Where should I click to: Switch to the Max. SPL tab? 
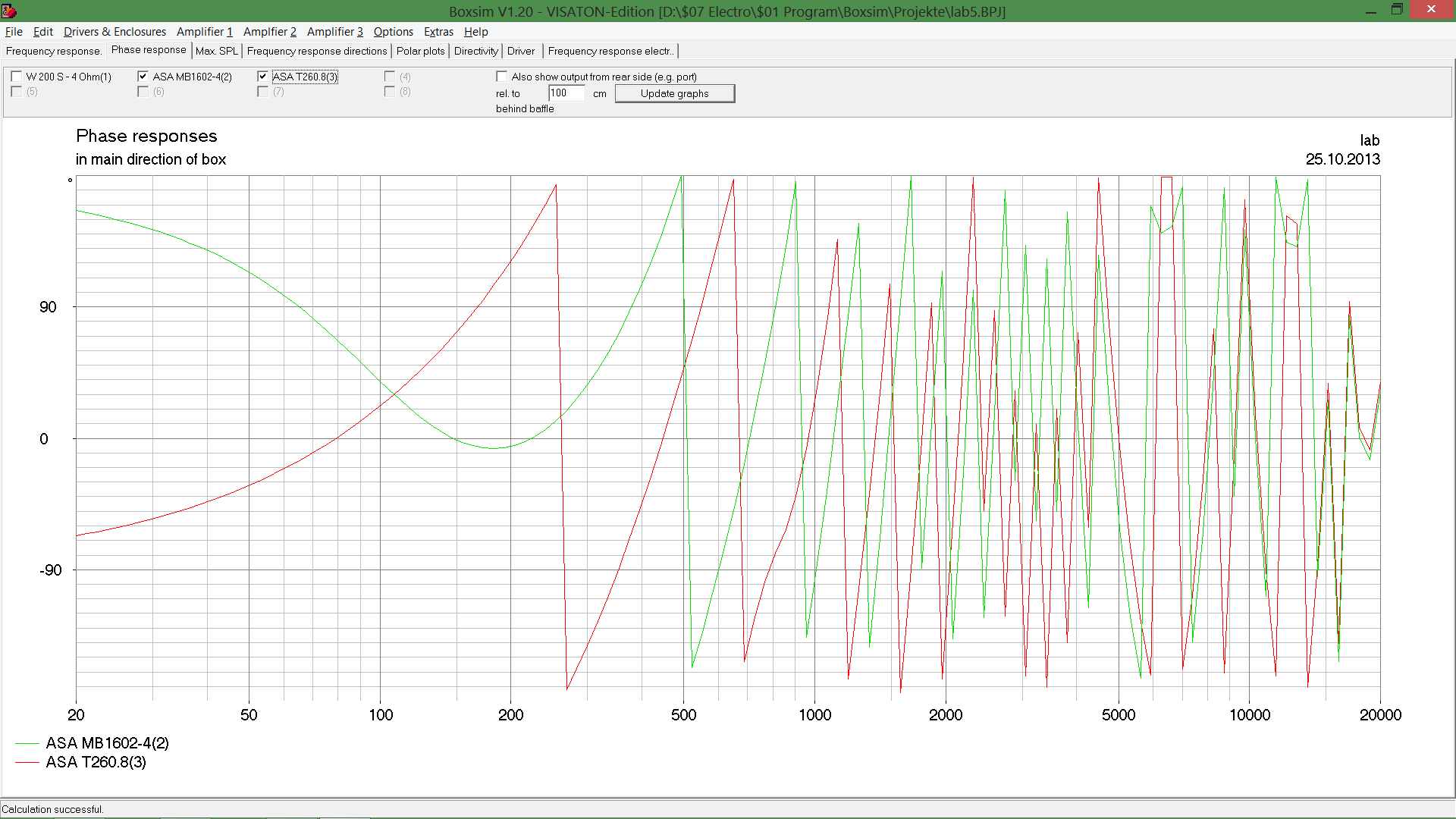(x=216, y=51)
